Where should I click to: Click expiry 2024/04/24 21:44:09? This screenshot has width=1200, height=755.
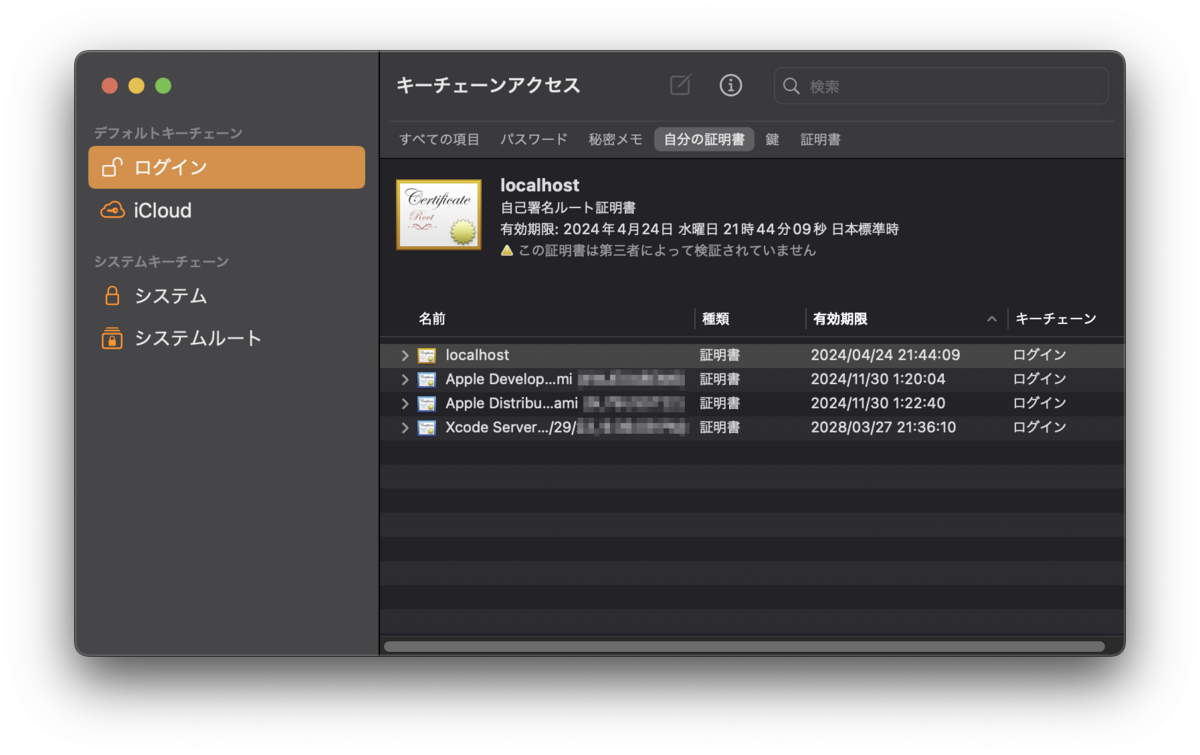point(885,355)
